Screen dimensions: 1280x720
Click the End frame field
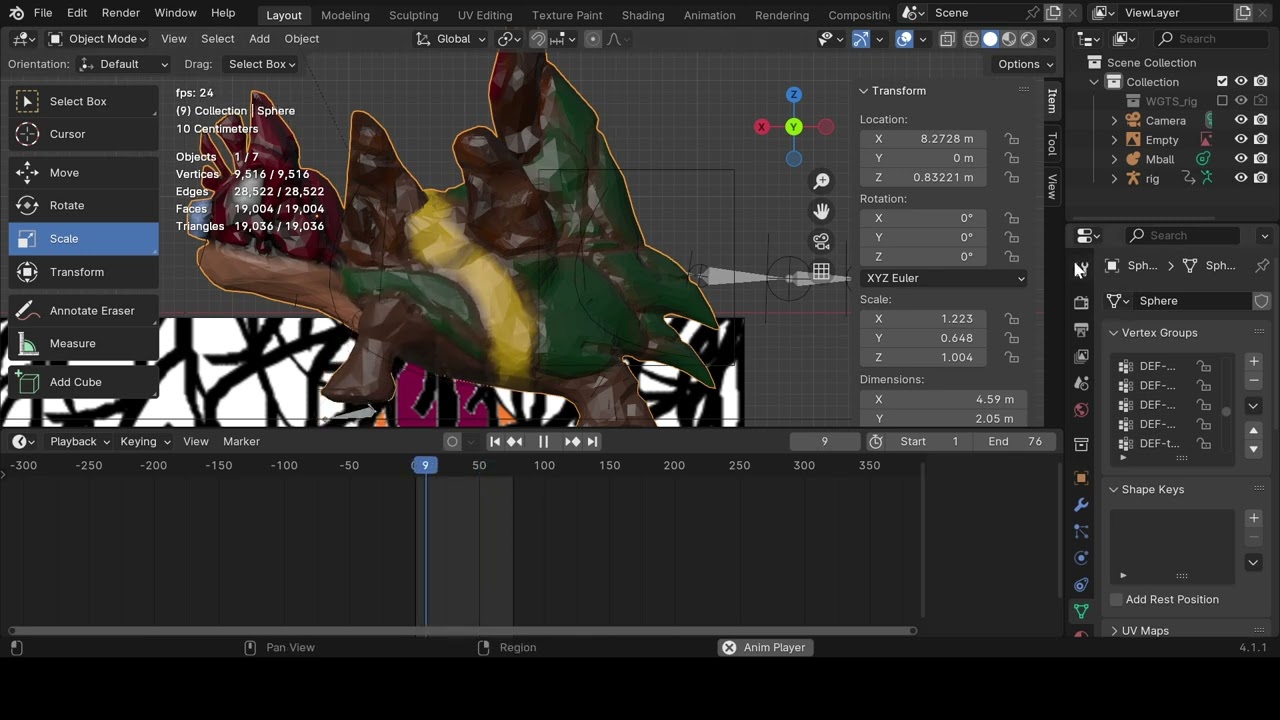coord(1014,441)
